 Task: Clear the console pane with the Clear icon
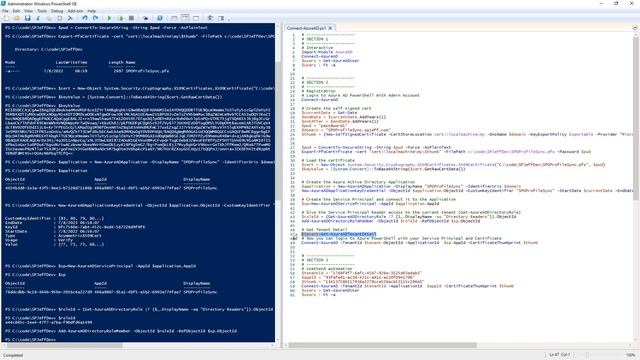[x=70, y=18]
